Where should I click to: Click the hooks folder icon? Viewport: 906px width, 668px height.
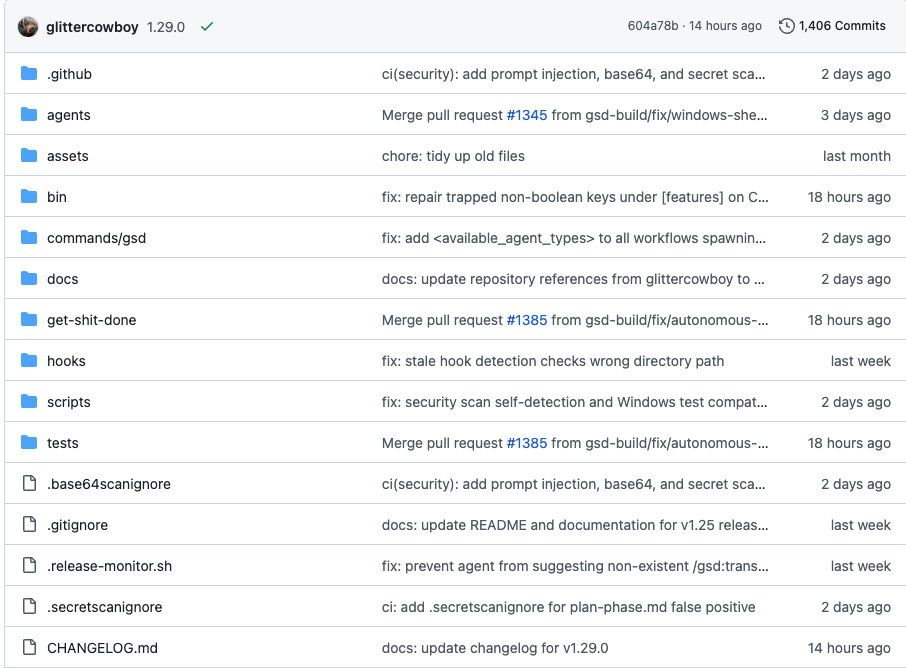coord(29,361)
